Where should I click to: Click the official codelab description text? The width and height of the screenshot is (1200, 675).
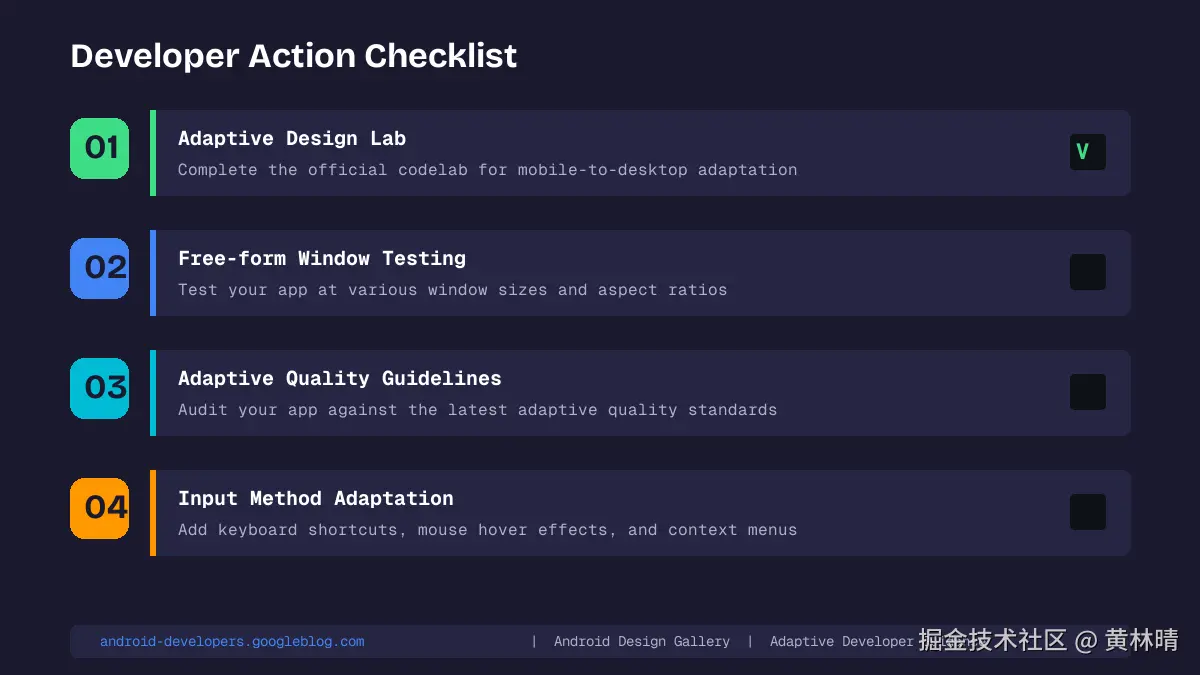click(x=487, y=170)
